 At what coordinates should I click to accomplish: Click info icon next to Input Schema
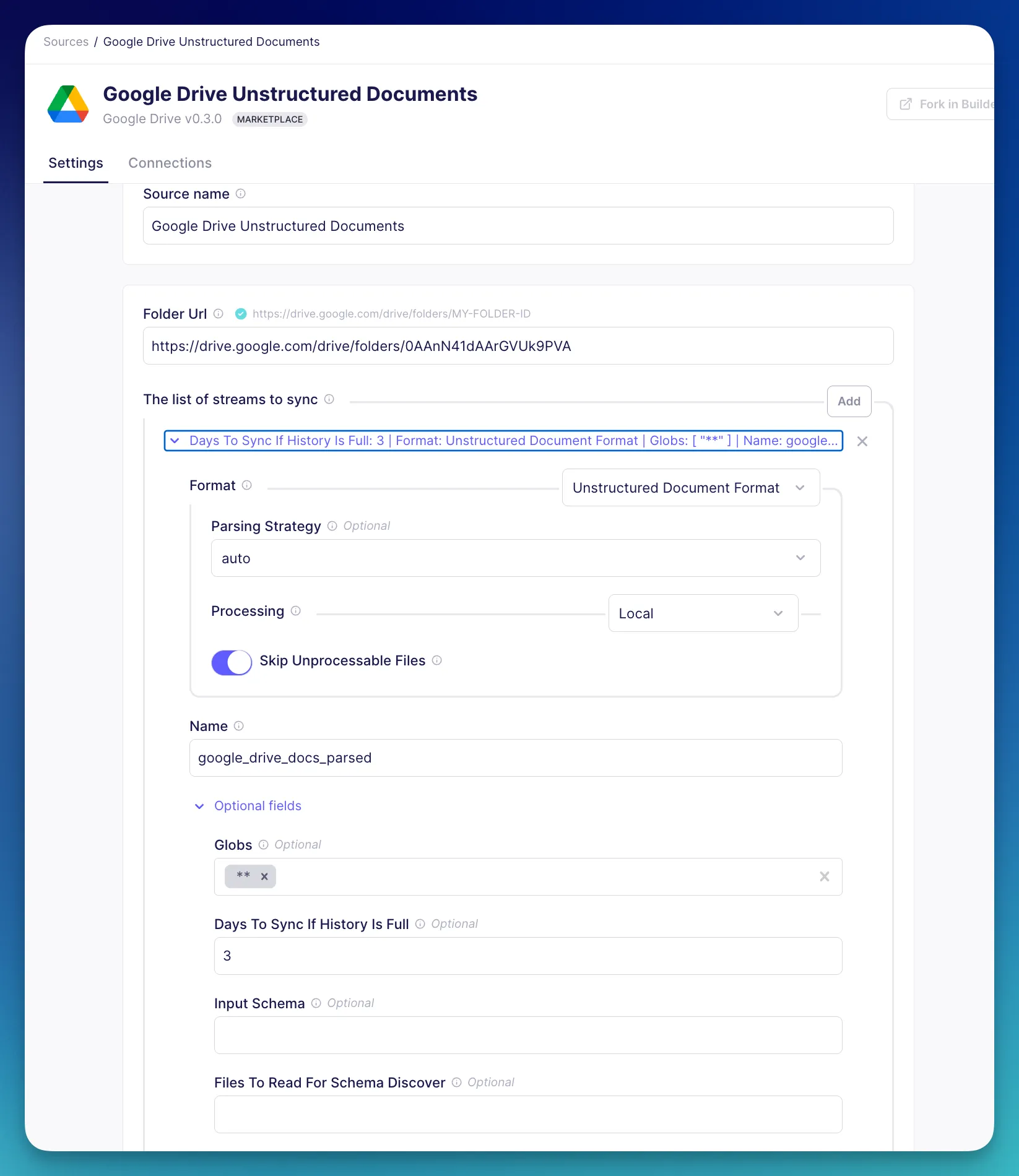point(316,1003)
